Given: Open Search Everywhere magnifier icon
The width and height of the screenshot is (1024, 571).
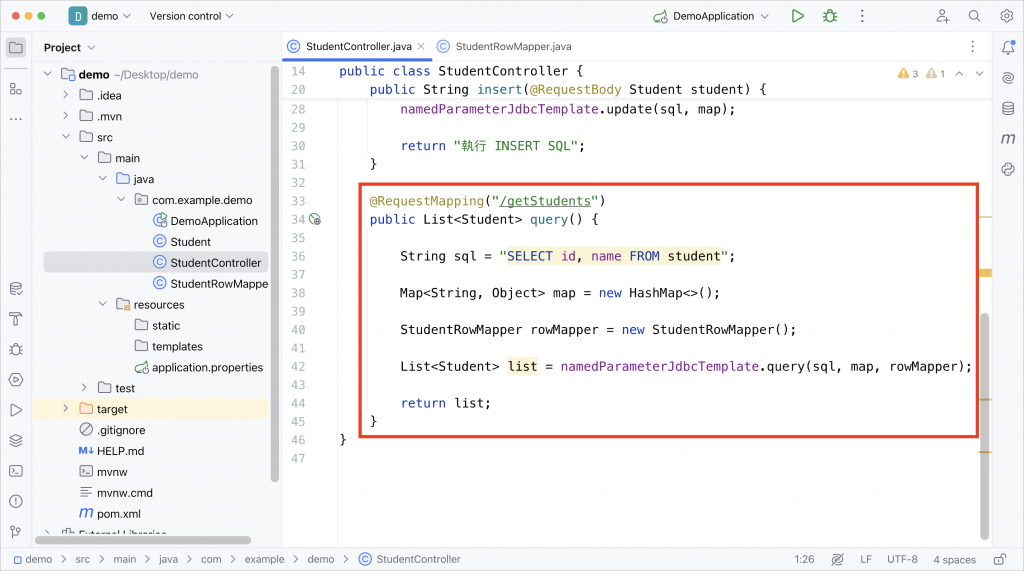Looking at the screenshot, I should click(974, 16).
